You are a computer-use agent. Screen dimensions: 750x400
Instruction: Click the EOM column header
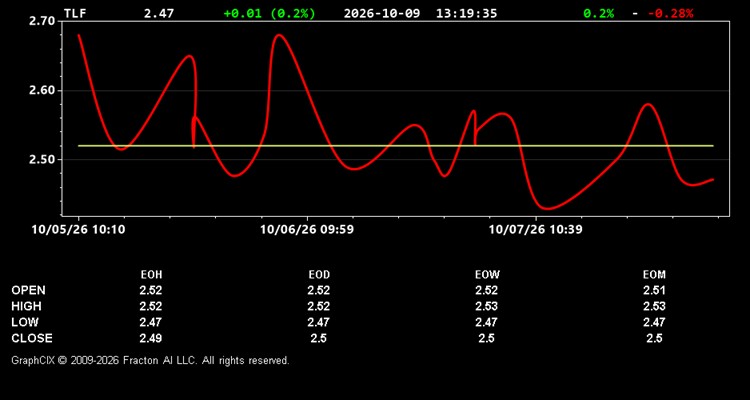[x=654, y=275]
